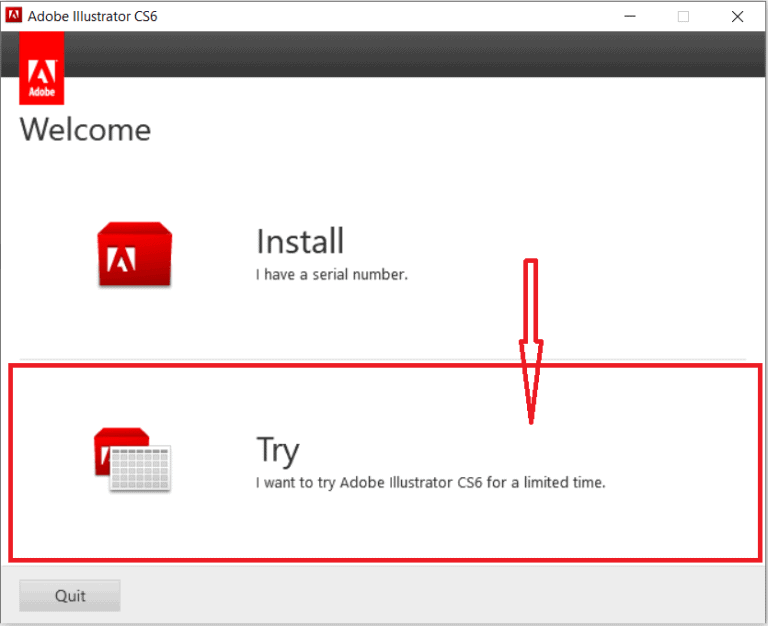Viewport: 768px width, 626px height.
Task: Close the Adobe Illustrator CS6 installer
Action: coord(737,16)
